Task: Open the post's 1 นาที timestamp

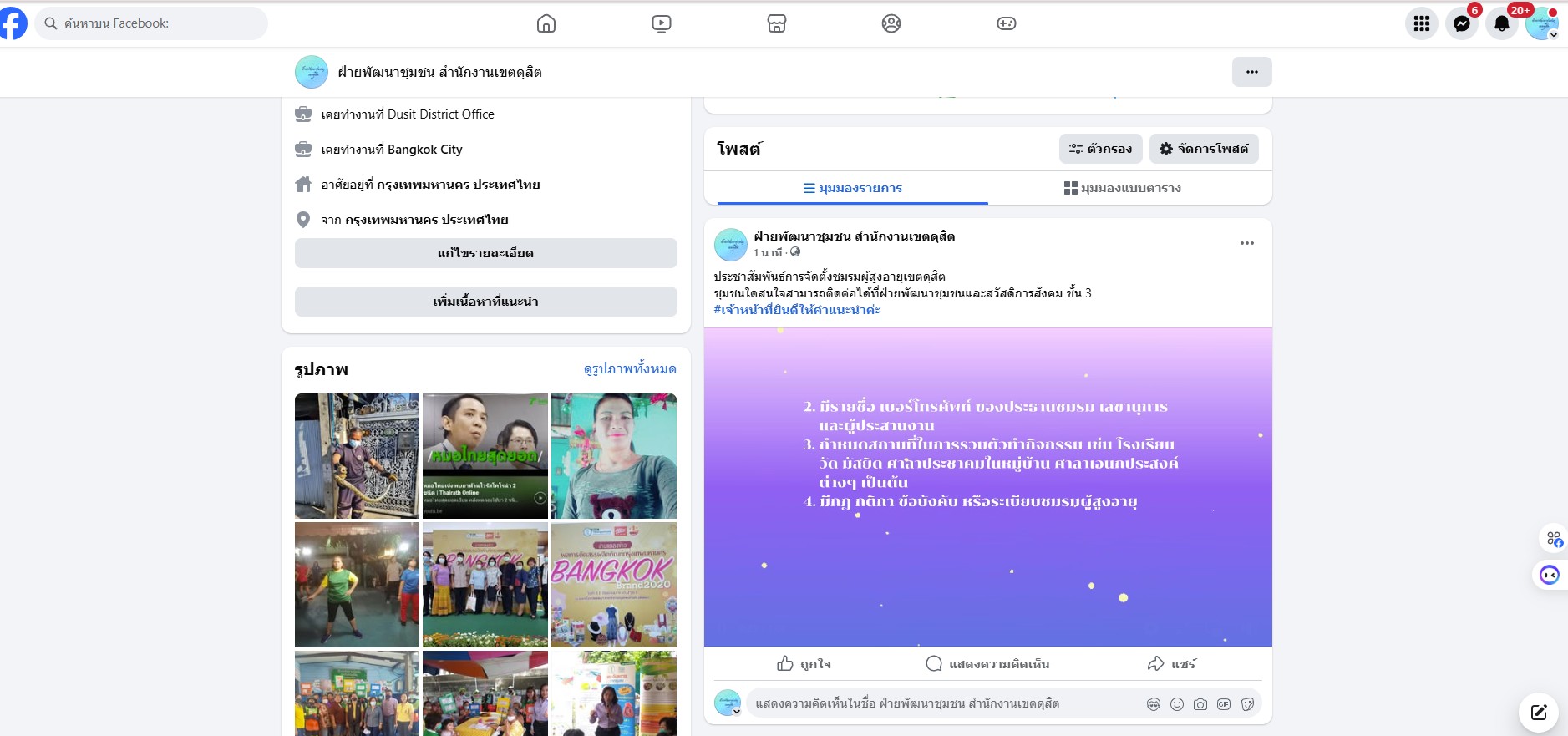Action: pyautogui.click(x=768, y=252)
